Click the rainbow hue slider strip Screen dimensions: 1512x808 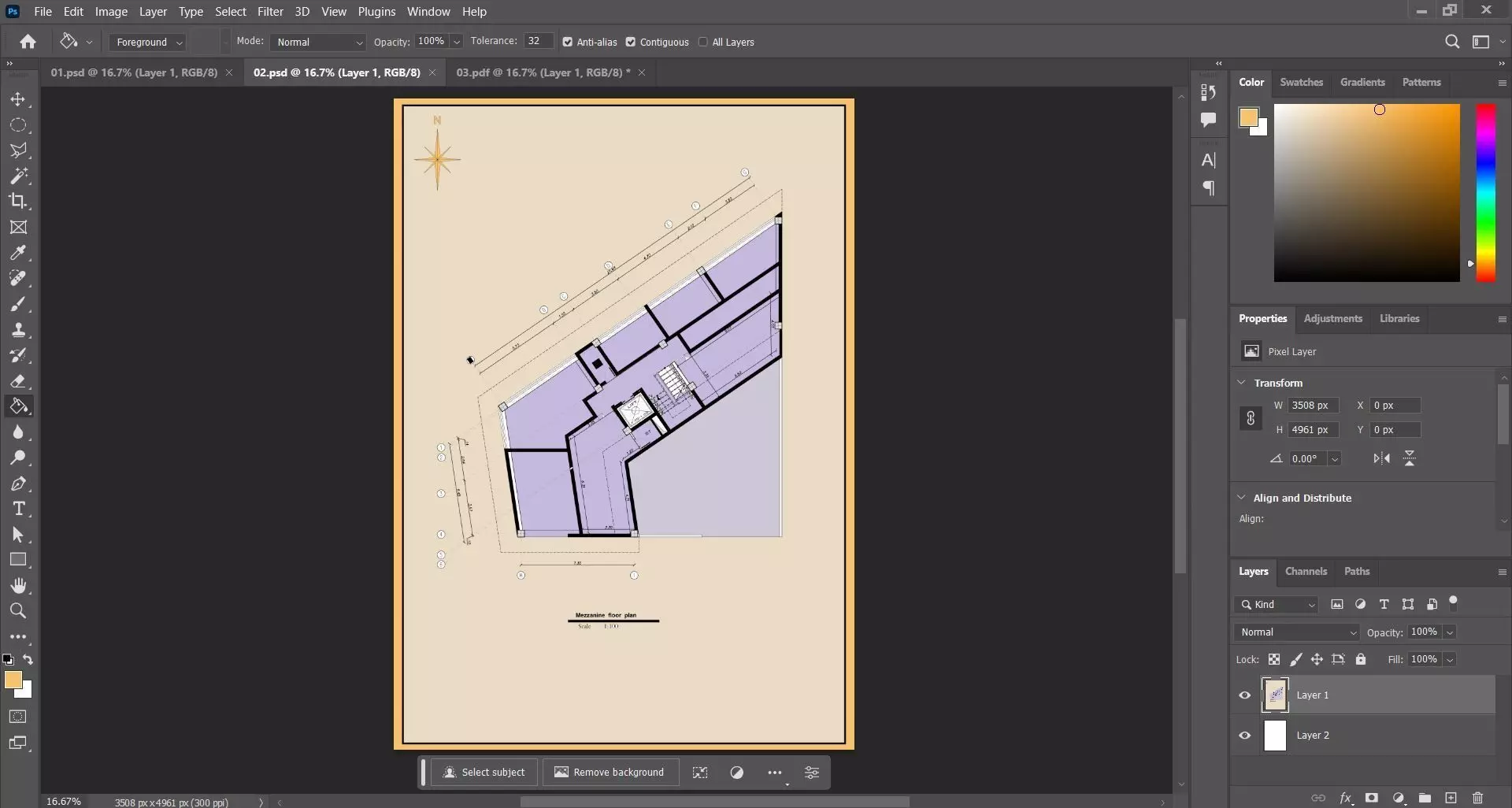[x=1485, y=193]
